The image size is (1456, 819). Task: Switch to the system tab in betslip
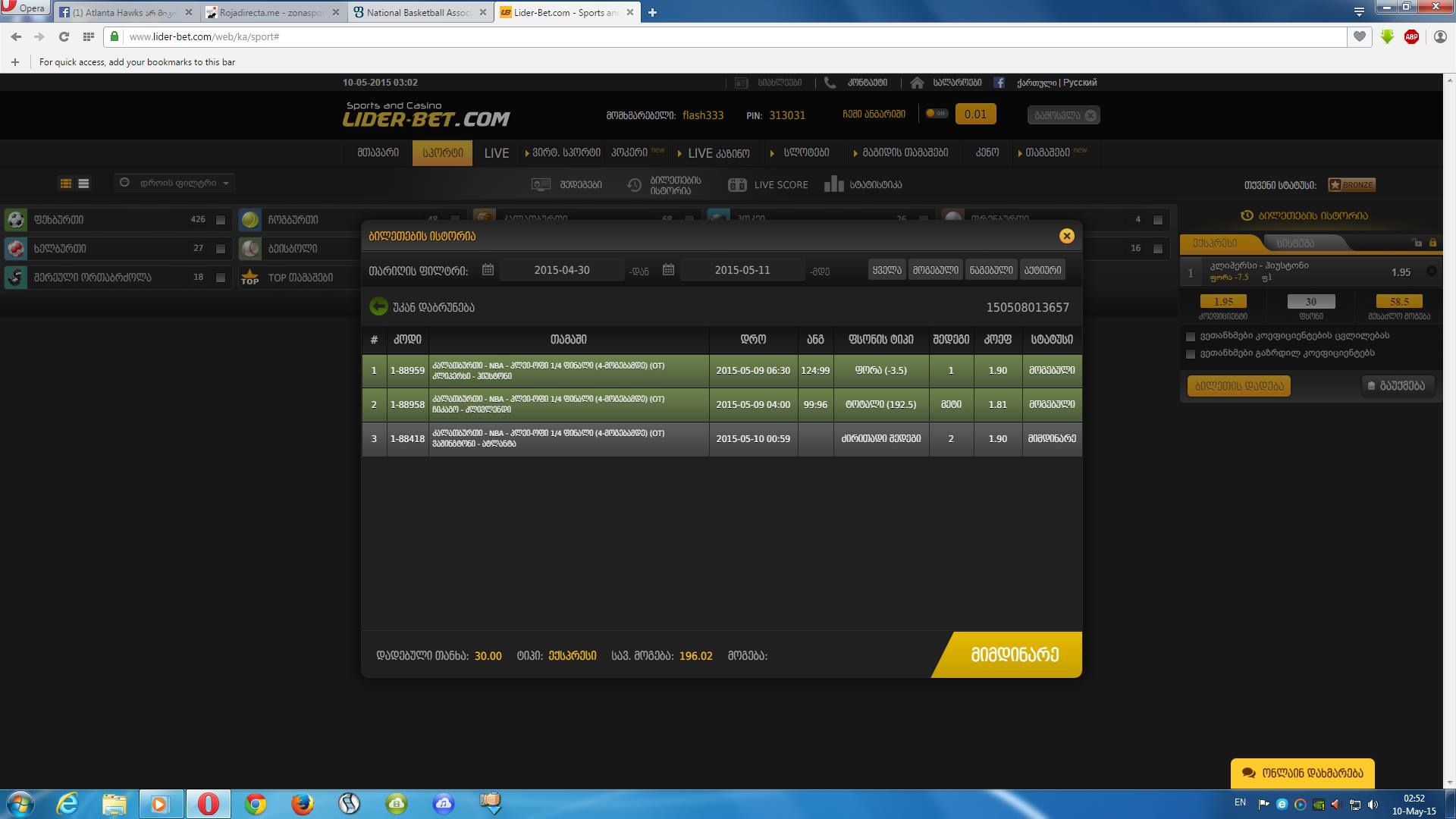(1295, 243)
